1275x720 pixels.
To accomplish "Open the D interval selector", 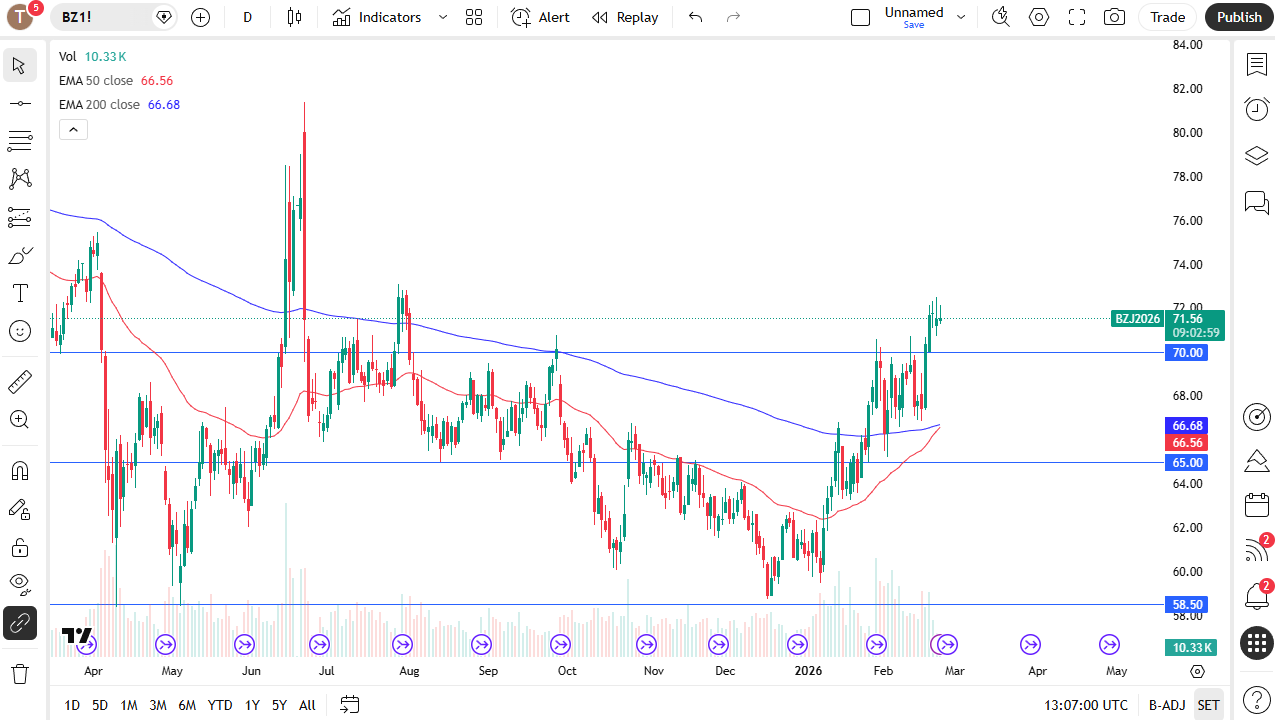I will point(248,17).
